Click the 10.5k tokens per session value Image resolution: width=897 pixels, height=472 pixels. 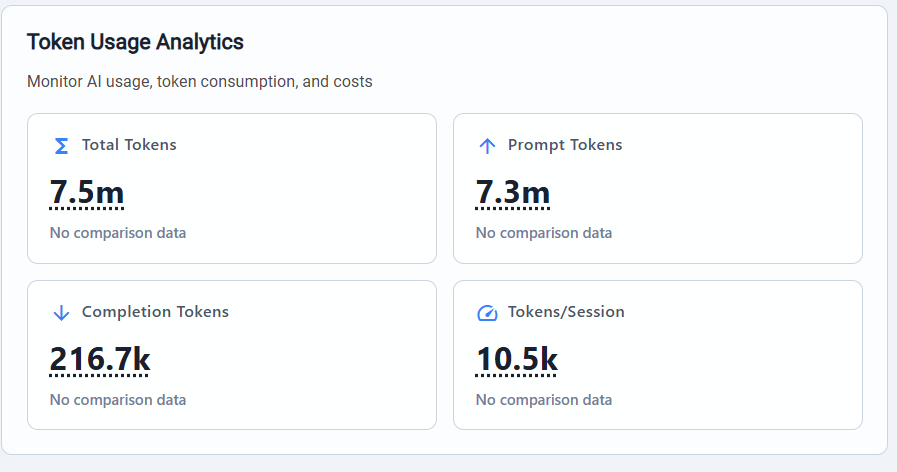517,359
